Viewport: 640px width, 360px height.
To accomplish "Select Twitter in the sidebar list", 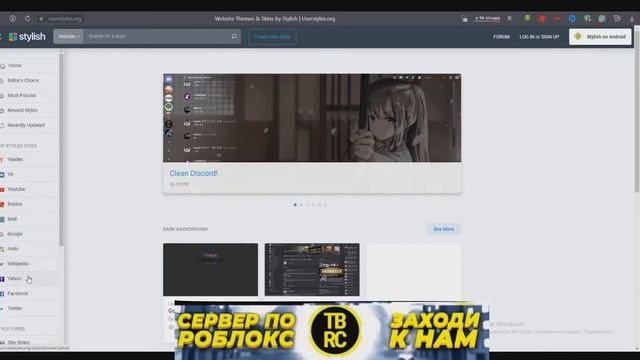I will click(x=15, y=309).
